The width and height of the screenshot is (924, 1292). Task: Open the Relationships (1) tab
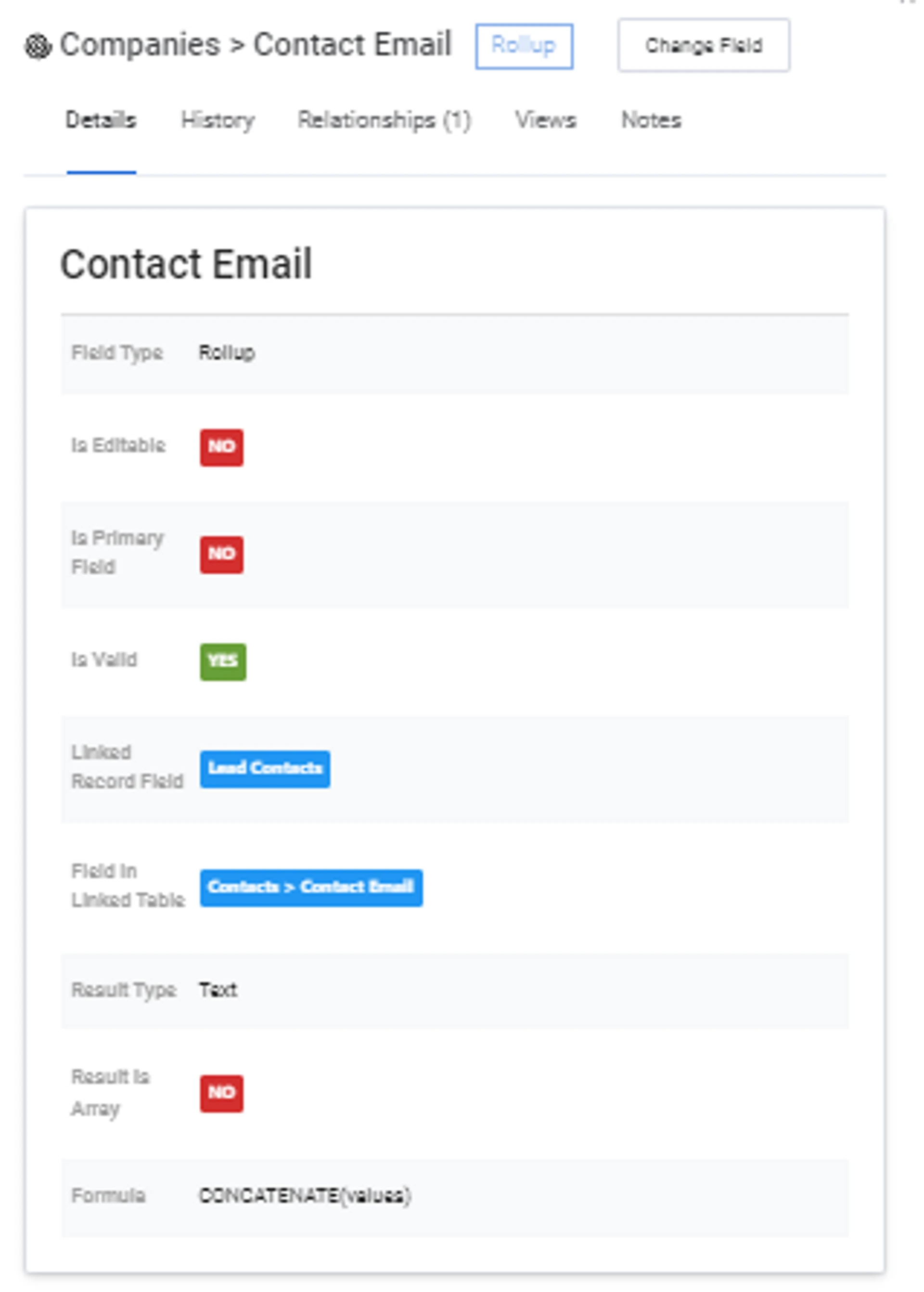click(x=384, y=120)
